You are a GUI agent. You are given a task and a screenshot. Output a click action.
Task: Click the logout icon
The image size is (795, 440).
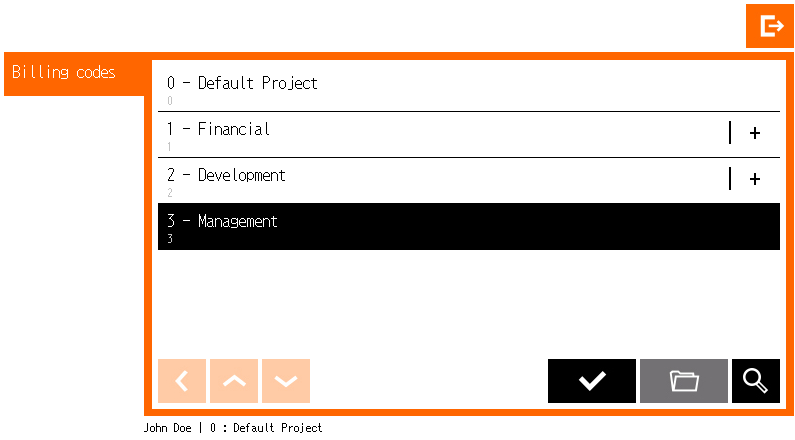769,26
